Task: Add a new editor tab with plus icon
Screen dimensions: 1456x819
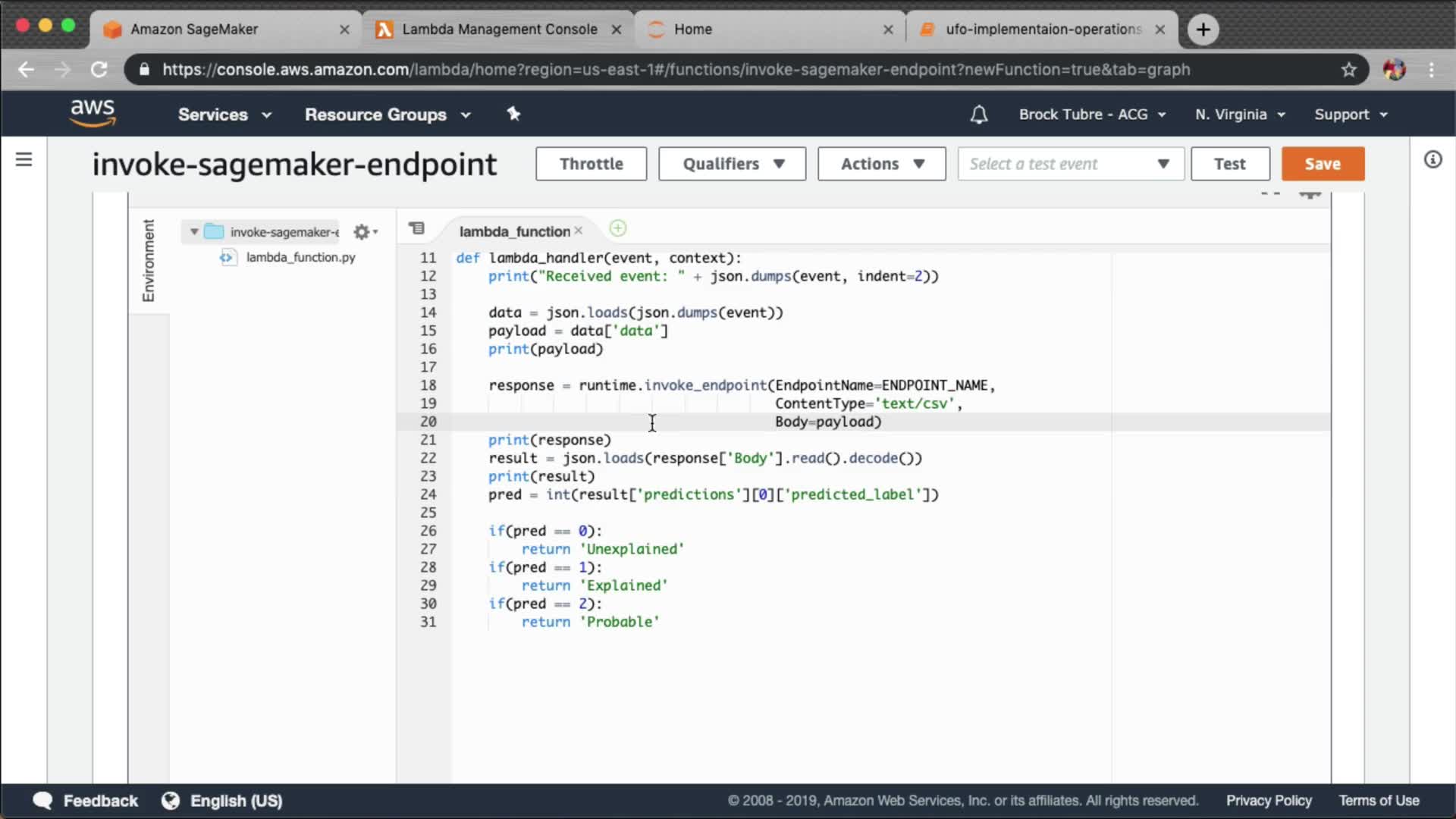Action: click(618, 228)
